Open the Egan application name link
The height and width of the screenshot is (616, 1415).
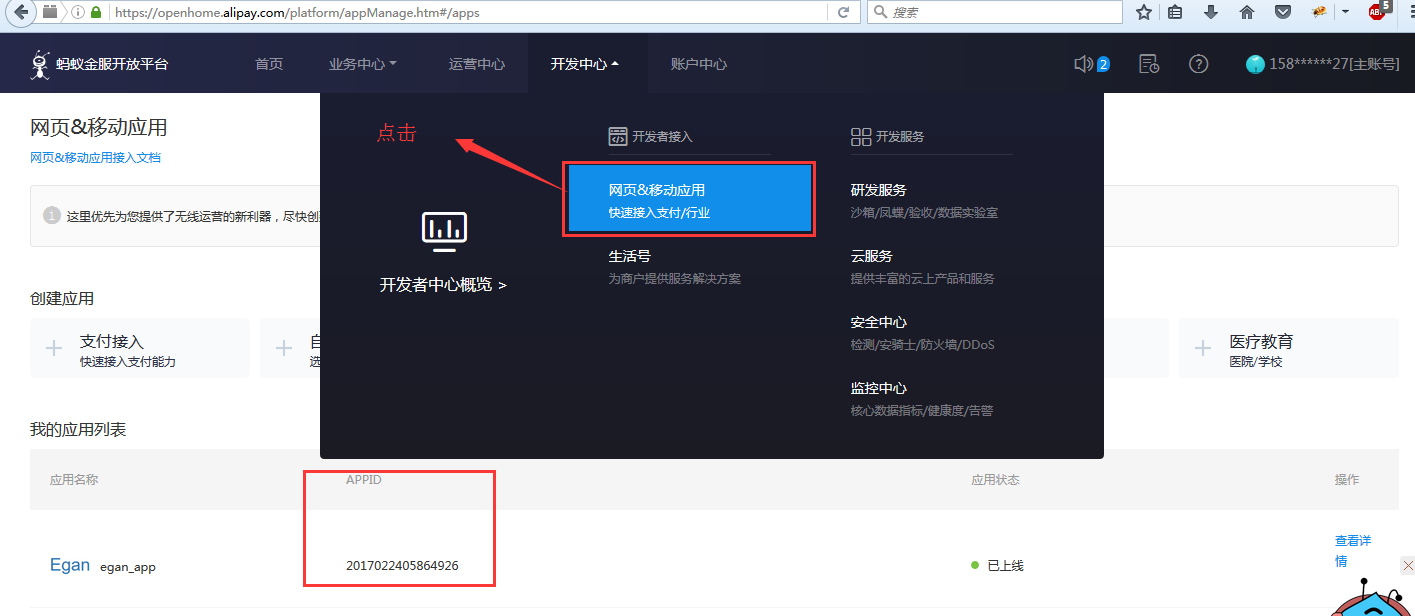70,565
